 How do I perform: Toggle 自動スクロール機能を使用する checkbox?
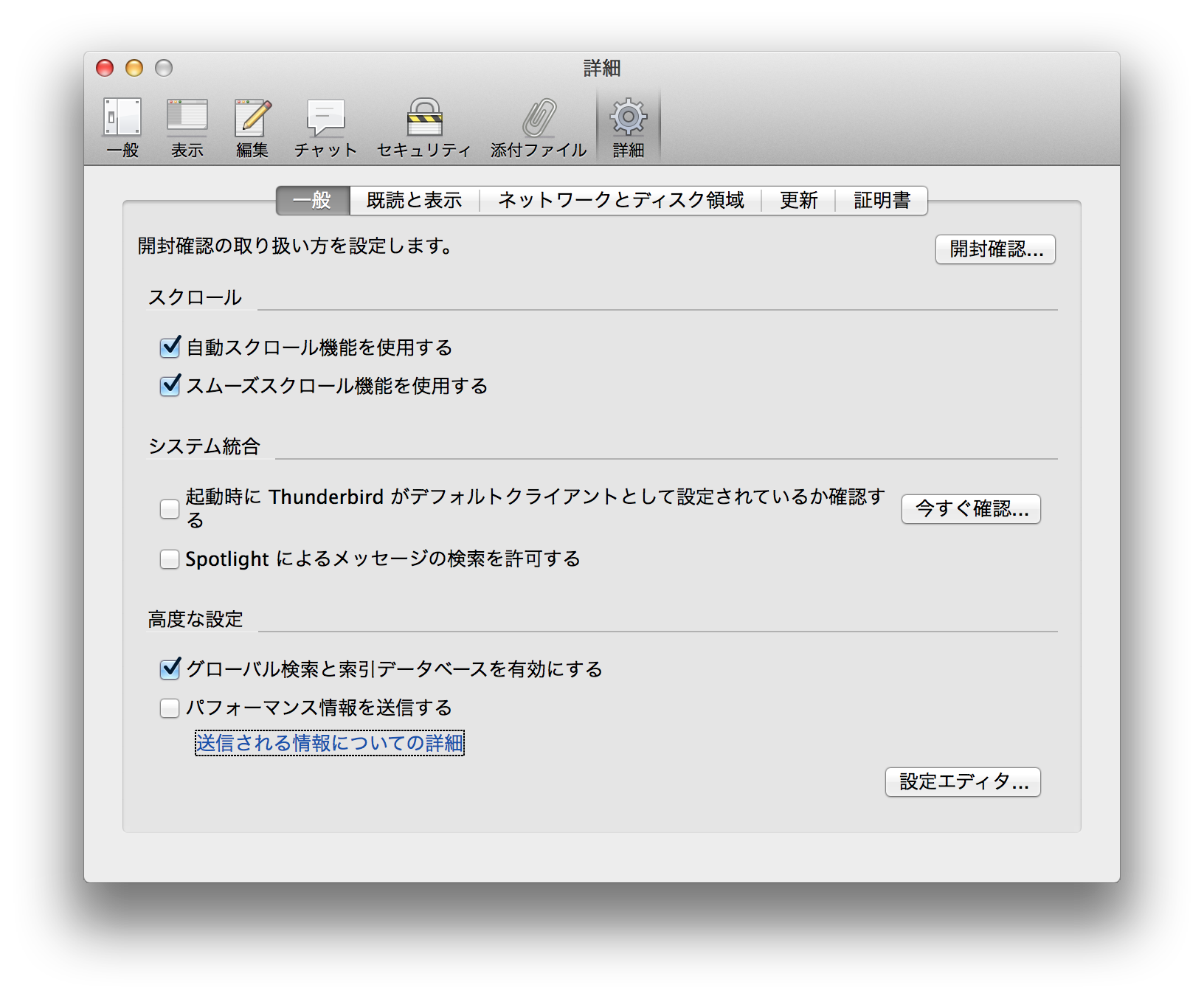[170, 347]
